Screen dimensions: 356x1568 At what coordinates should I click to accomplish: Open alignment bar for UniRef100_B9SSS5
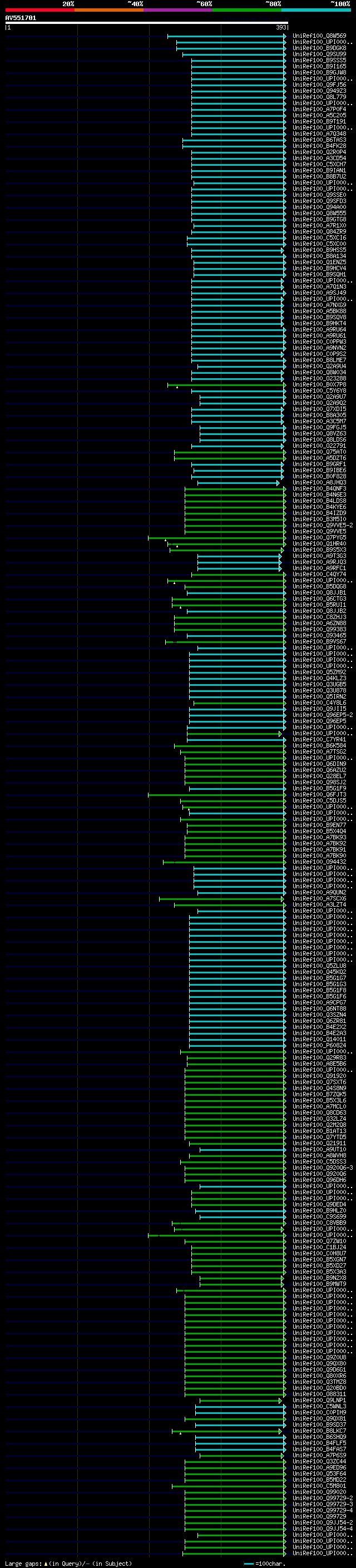[x=239, y=60]
